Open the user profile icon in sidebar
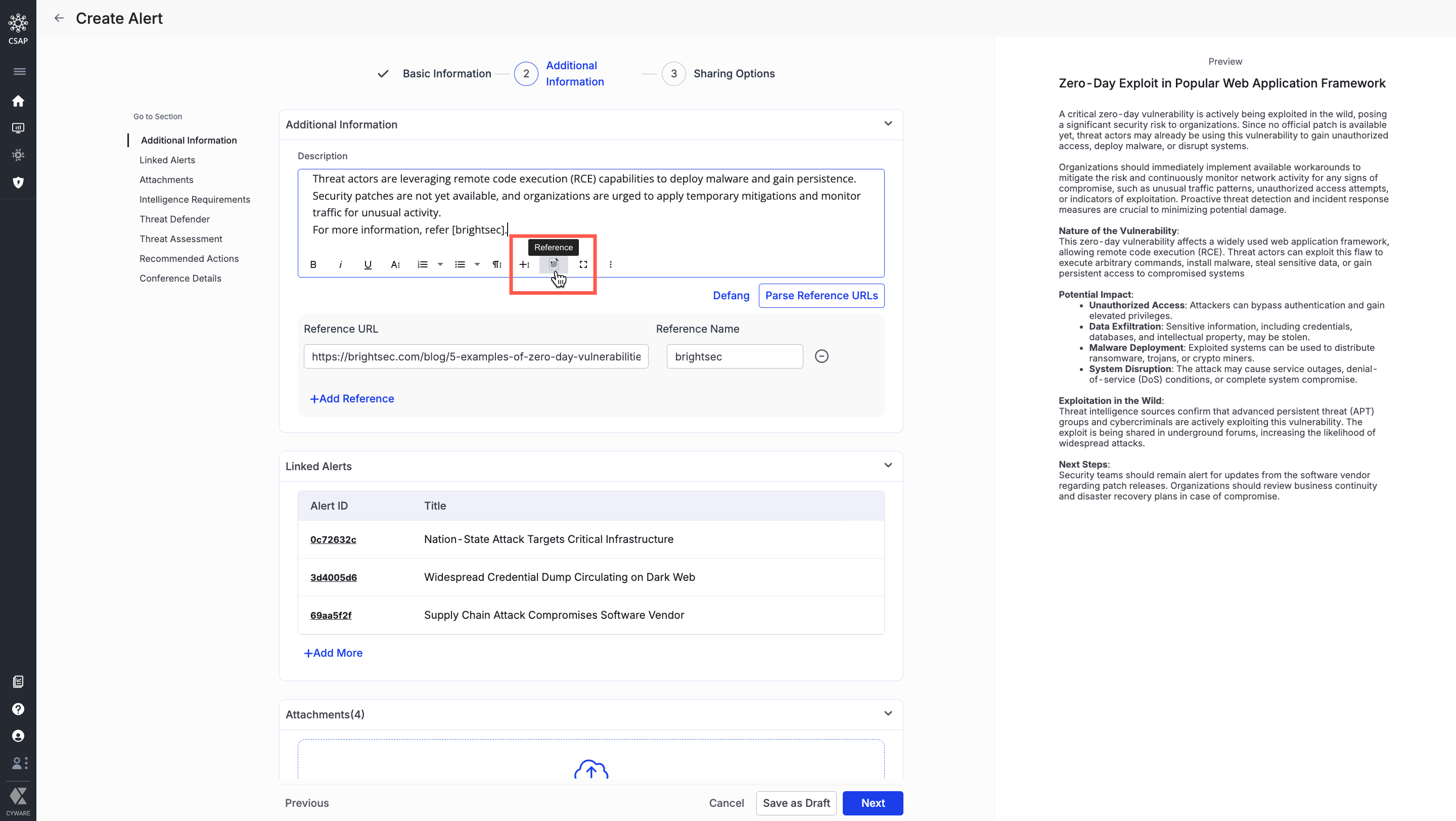The image size is (1456, 821). click(18, 736)
